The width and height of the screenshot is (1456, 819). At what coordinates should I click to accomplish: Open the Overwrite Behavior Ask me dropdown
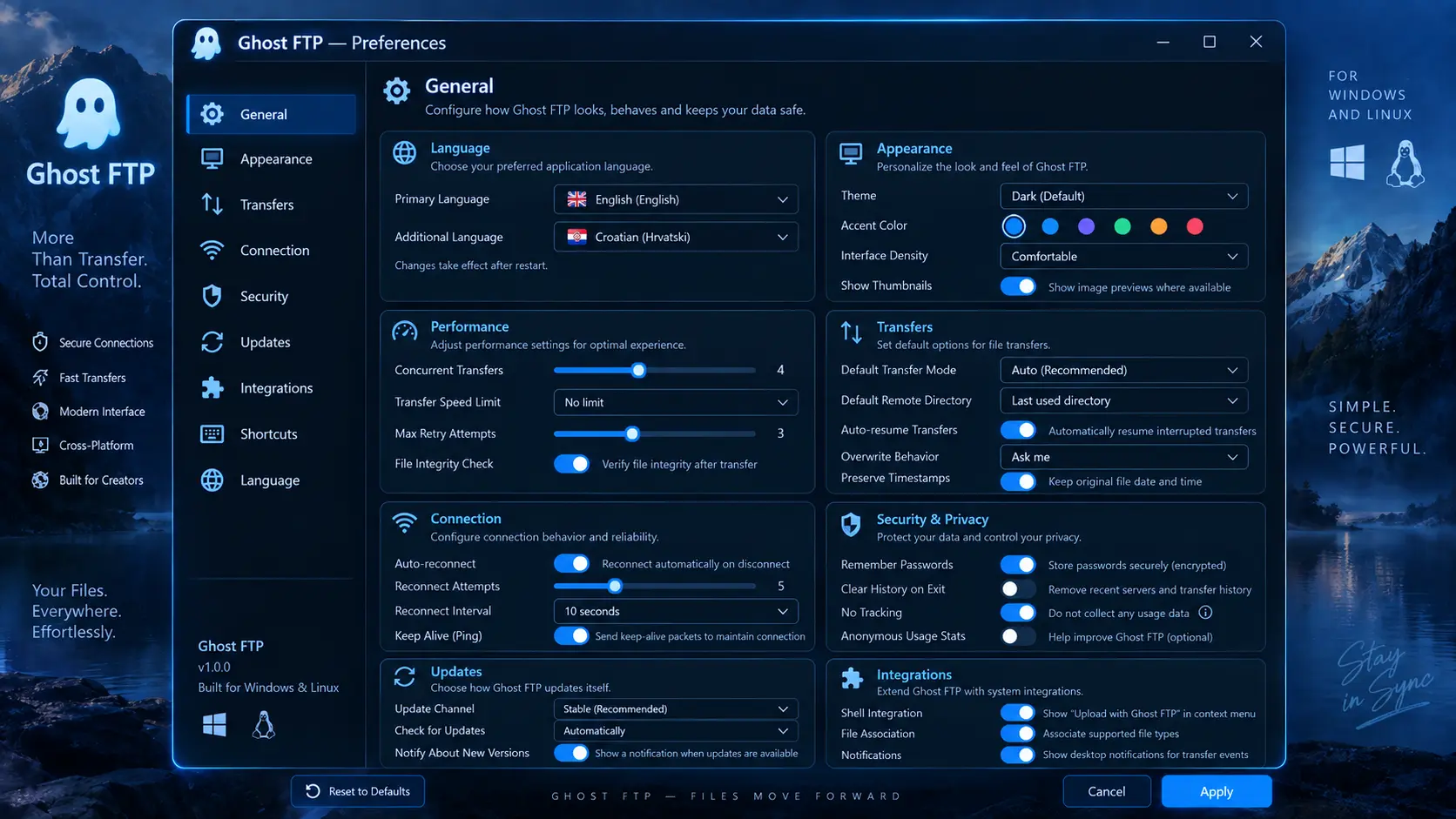[1124, 457]
